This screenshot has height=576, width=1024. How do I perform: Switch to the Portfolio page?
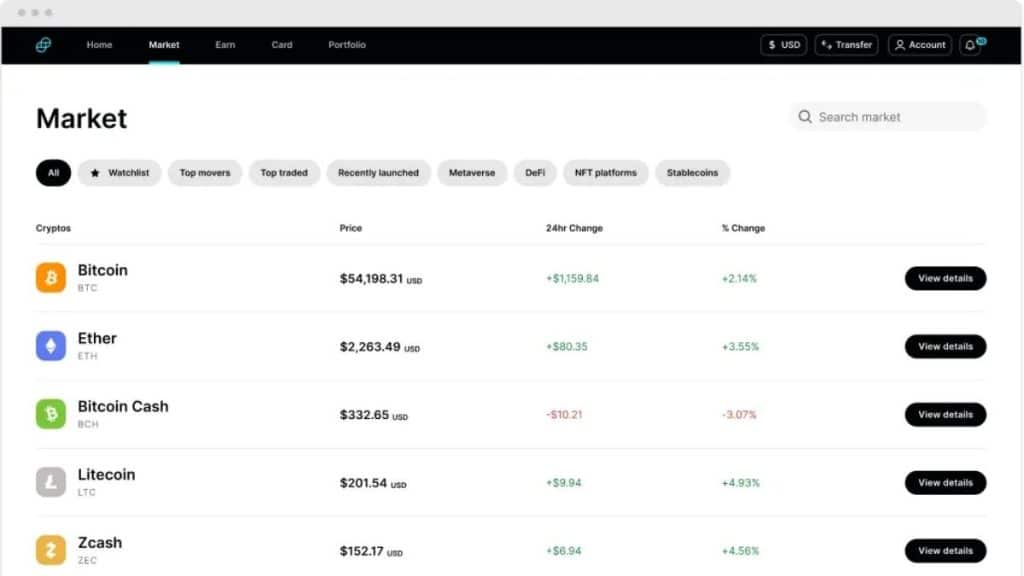tap(347, 44)
